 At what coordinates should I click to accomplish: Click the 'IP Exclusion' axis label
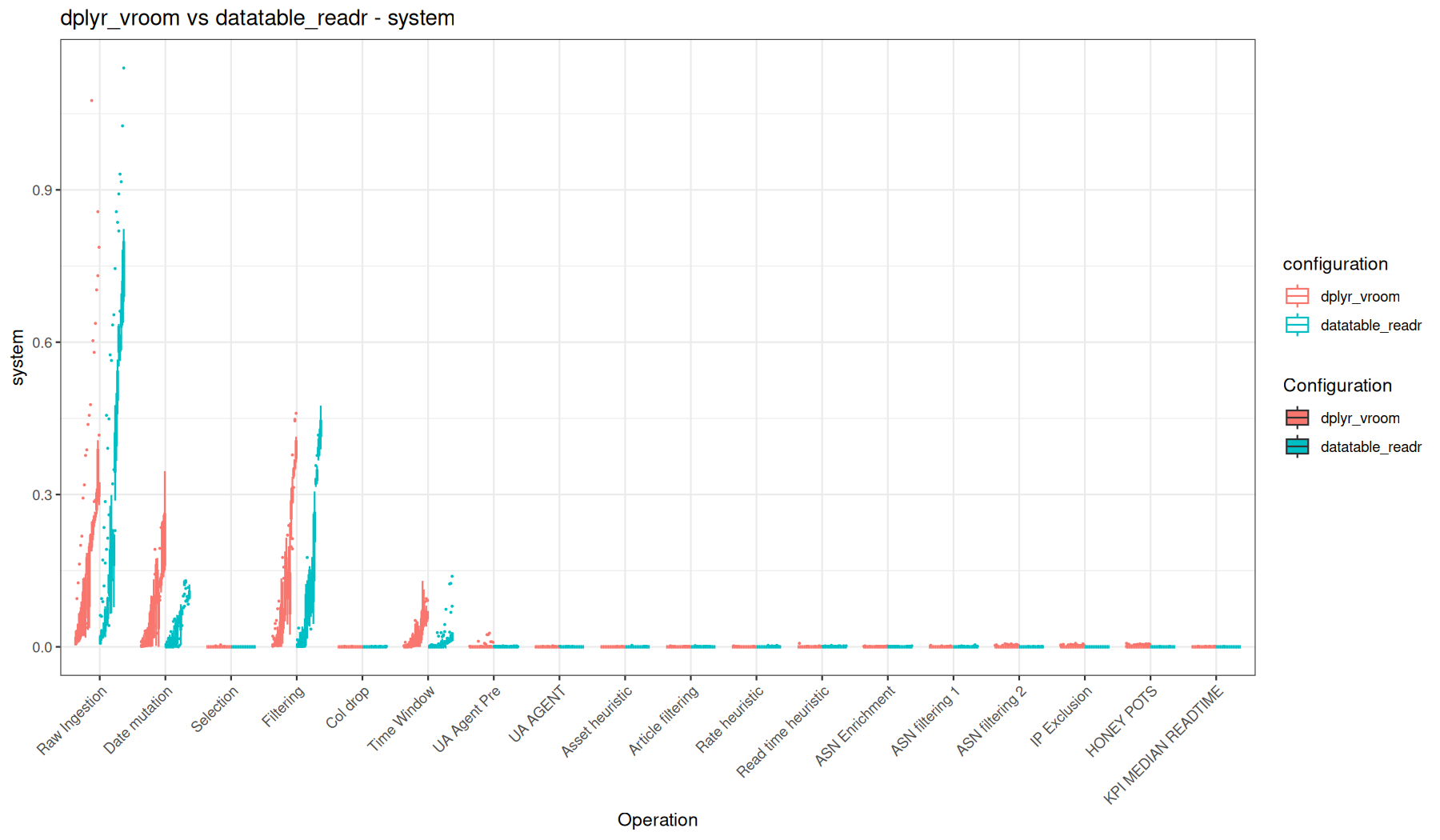[x=1061, y=717]
